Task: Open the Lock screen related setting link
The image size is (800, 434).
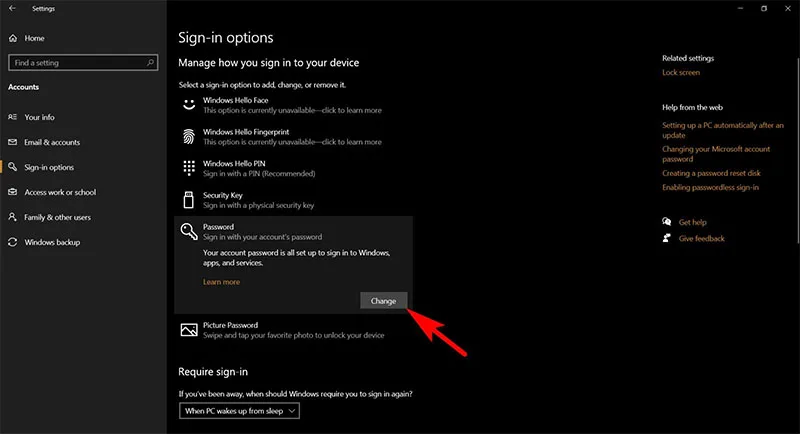Action: click(681, 72)
